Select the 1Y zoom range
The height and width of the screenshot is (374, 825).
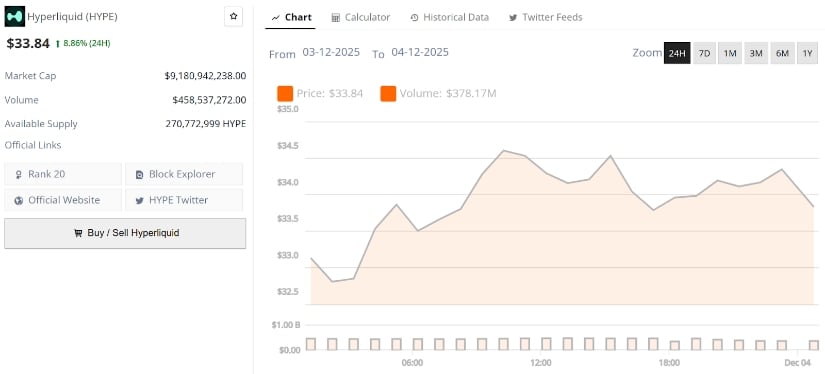(808, 53)
